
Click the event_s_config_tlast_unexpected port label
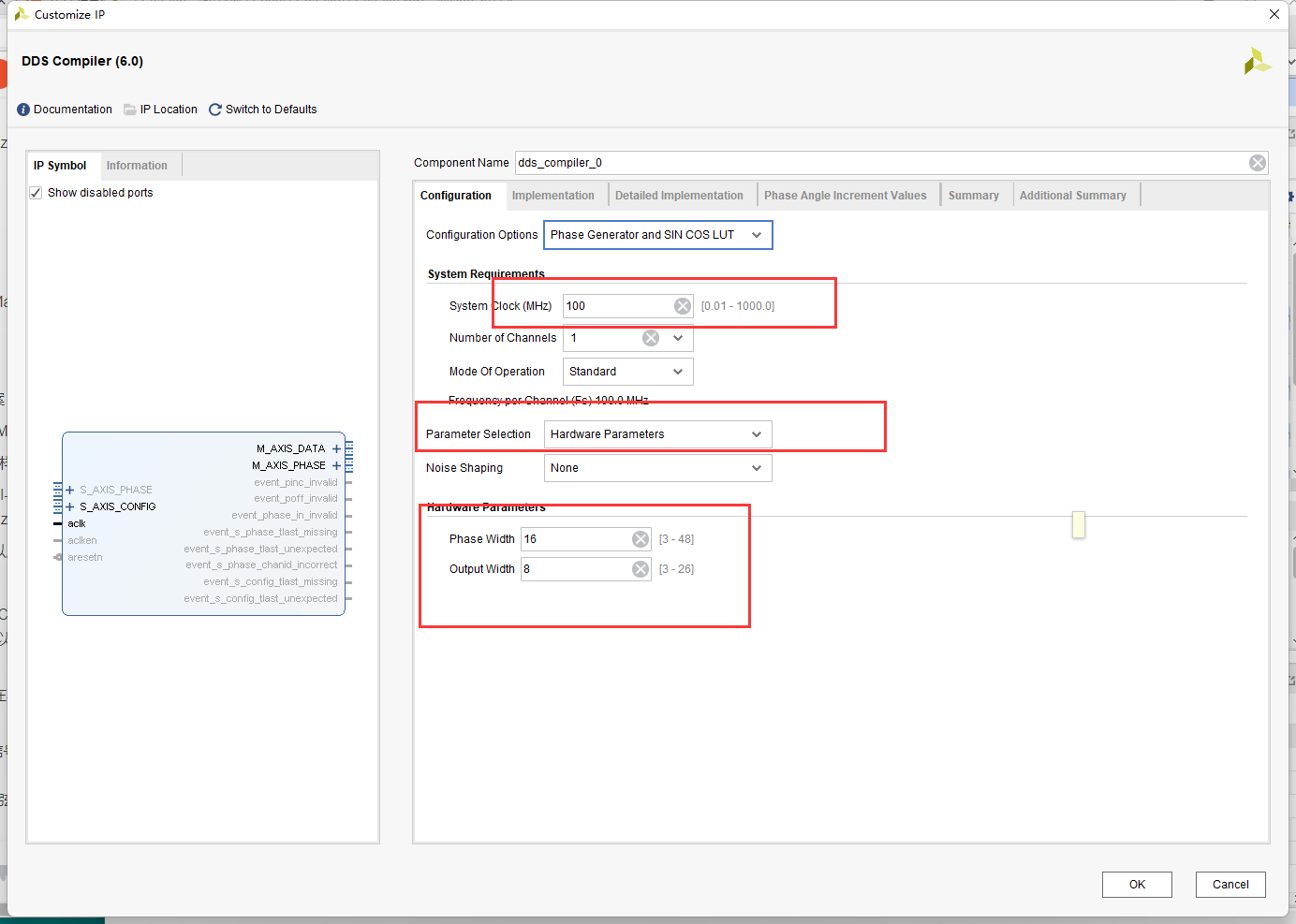[260, 599]
